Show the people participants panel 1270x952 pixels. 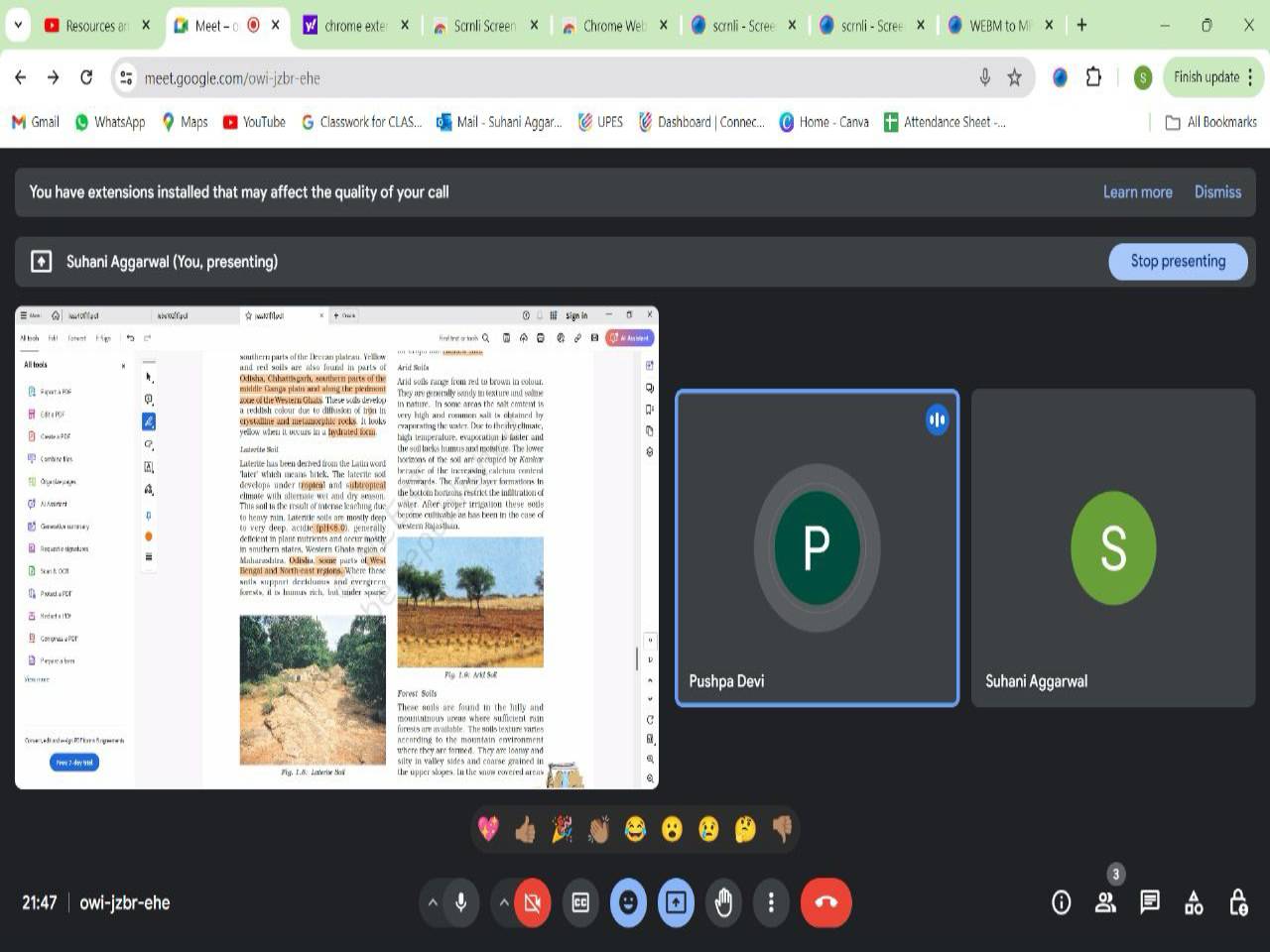pos(1105,902)
